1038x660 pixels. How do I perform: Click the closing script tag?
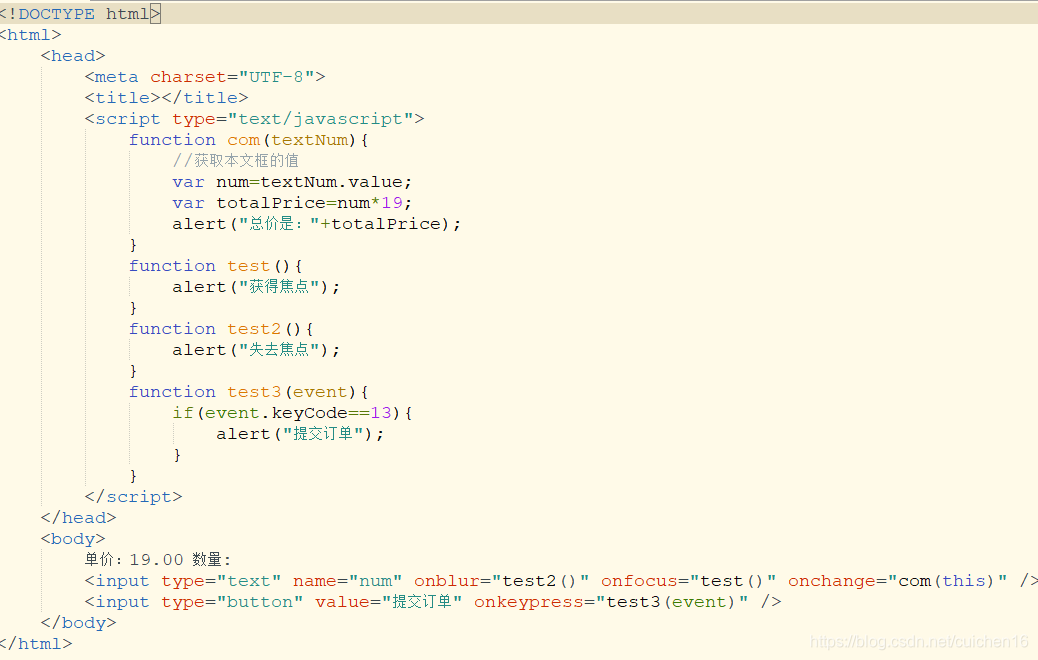pos(134,497)
